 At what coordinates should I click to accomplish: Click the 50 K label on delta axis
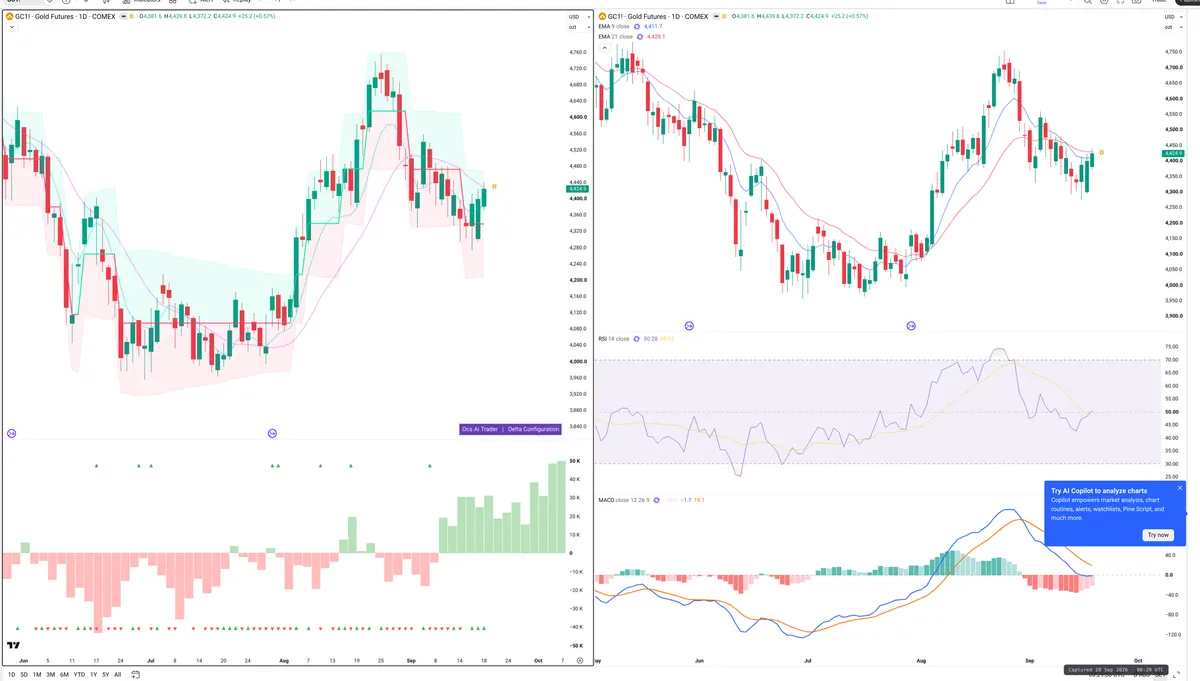click(x=575, y=462)
